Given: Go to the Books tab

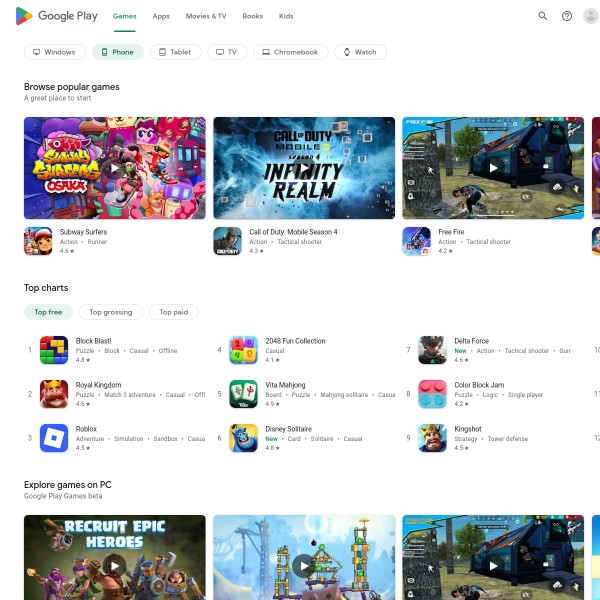Looking at the screenshot, I should 253,16.
